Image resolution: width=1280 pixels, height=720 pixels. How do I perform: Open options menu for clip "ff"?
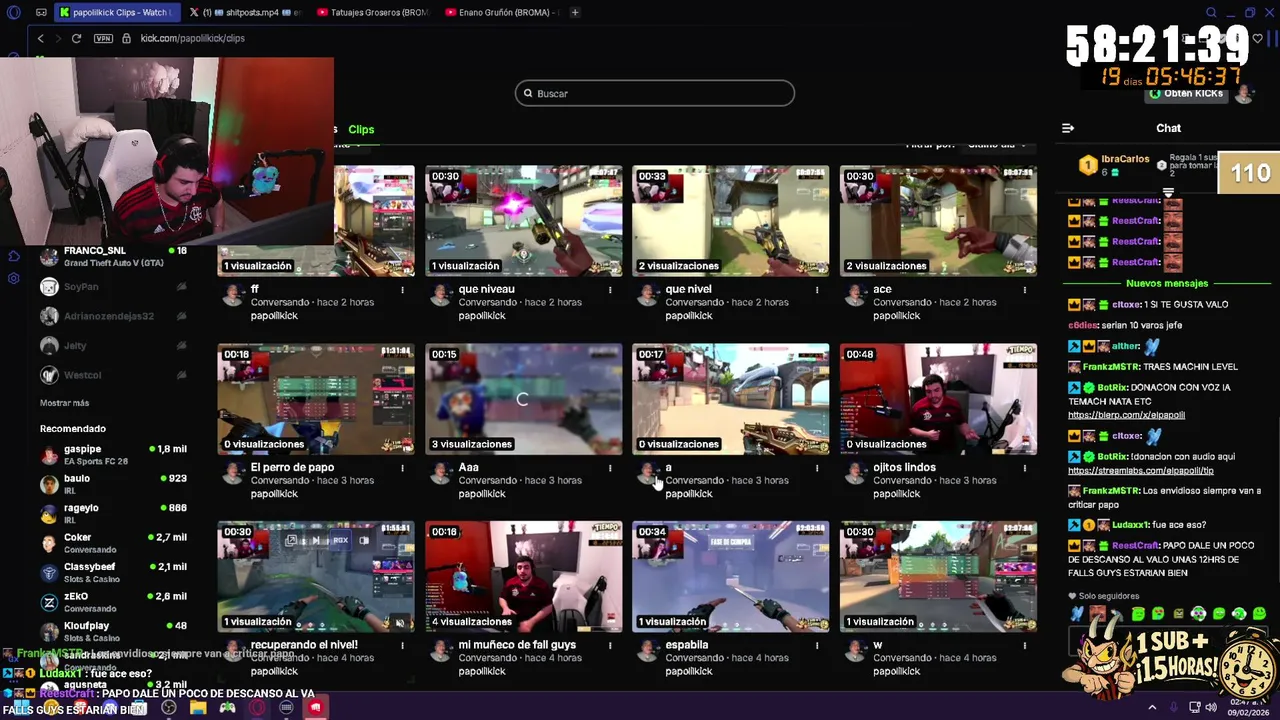(402, 290)
